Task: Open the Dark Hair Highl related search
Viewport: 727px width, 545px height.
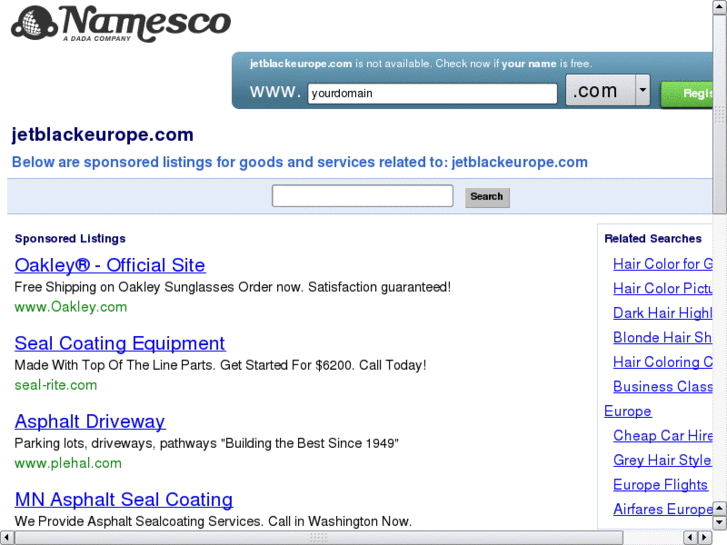Action: point(663,313)
